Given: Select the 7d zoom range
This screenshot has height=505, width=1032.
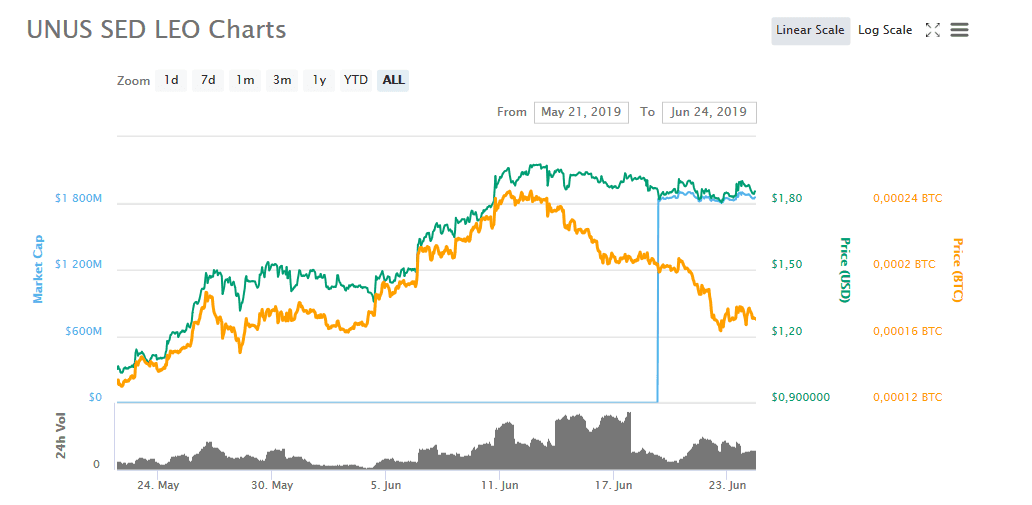Looking at the screenshot, I should click(208, 80).
